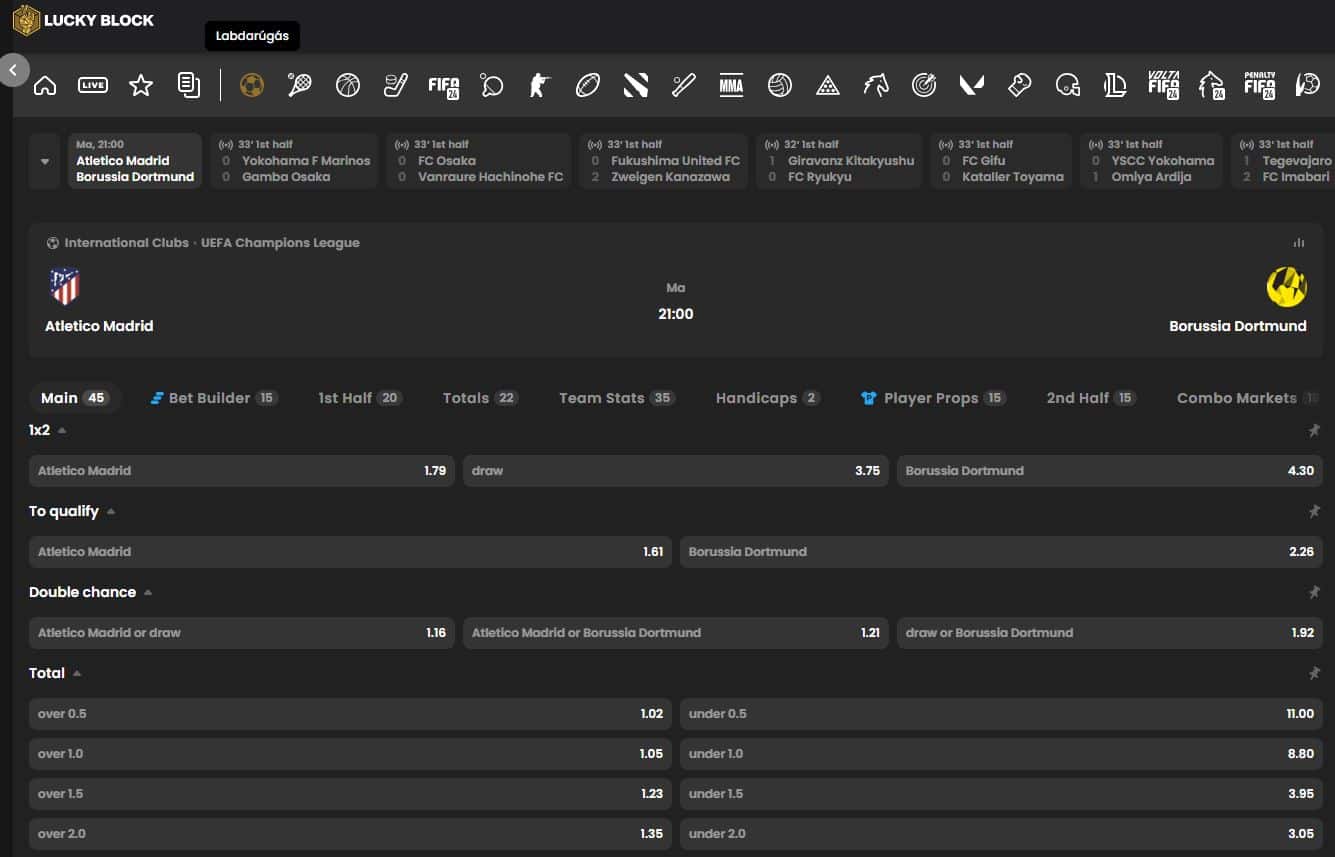
Task: Open International Clubs breadcrumb link
Action: [126, 242]
